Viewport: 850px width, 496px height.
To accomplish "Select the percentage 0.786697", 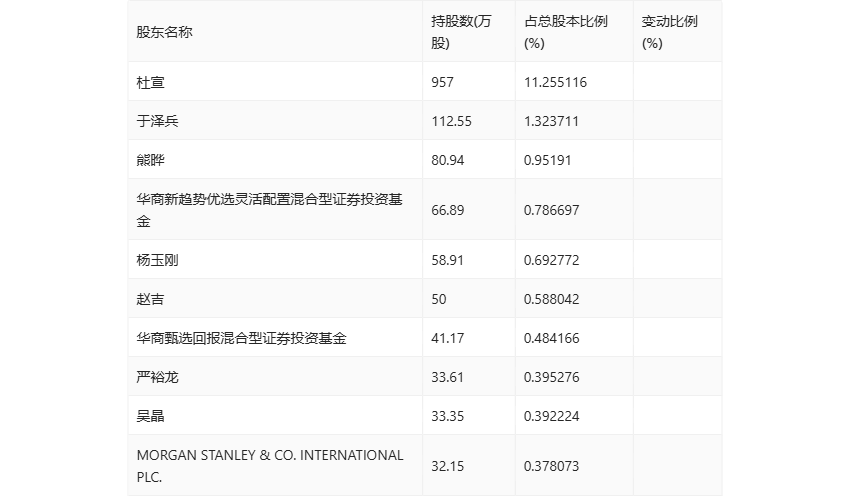I will (x=551, y=210).
